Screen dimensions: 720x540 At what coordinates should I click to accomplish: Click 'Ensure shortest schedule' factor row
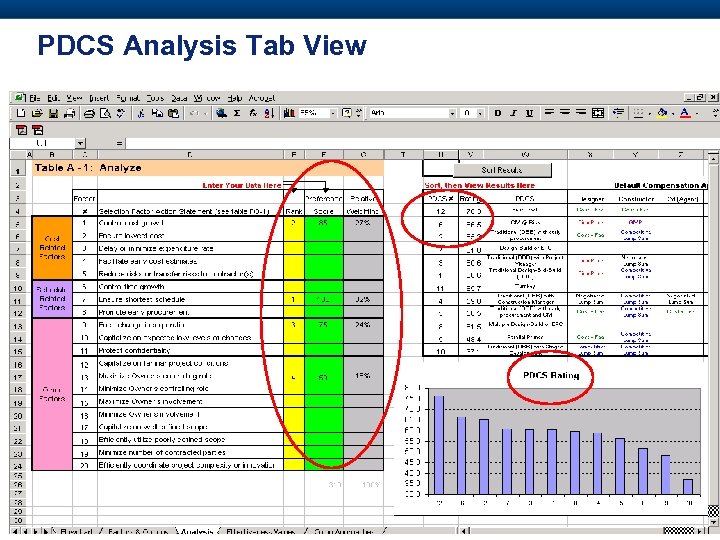(x=191, y=299)
